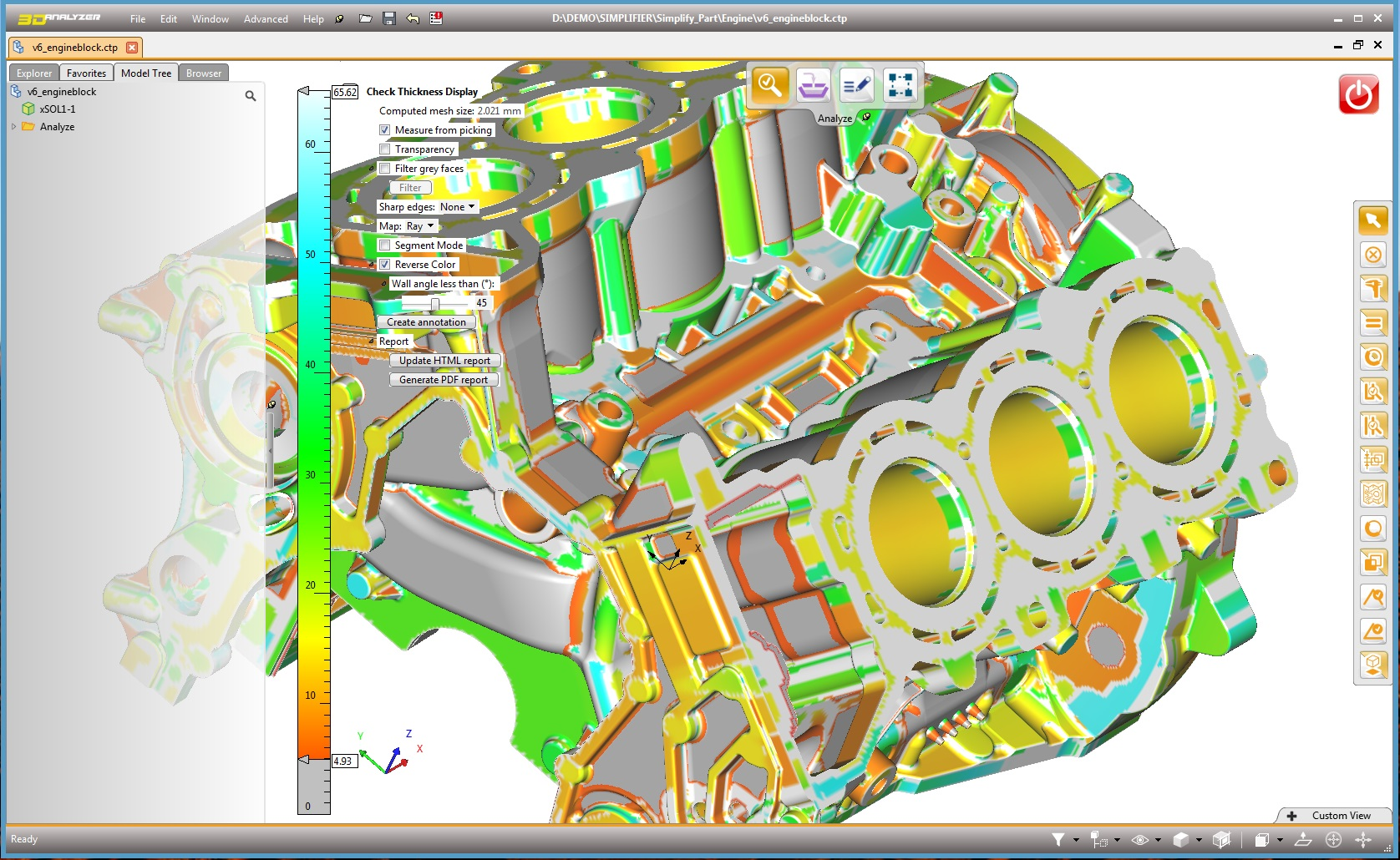The image size is (1400, 860).
Task: Open the Advanced menu
Action: (265, 18)
